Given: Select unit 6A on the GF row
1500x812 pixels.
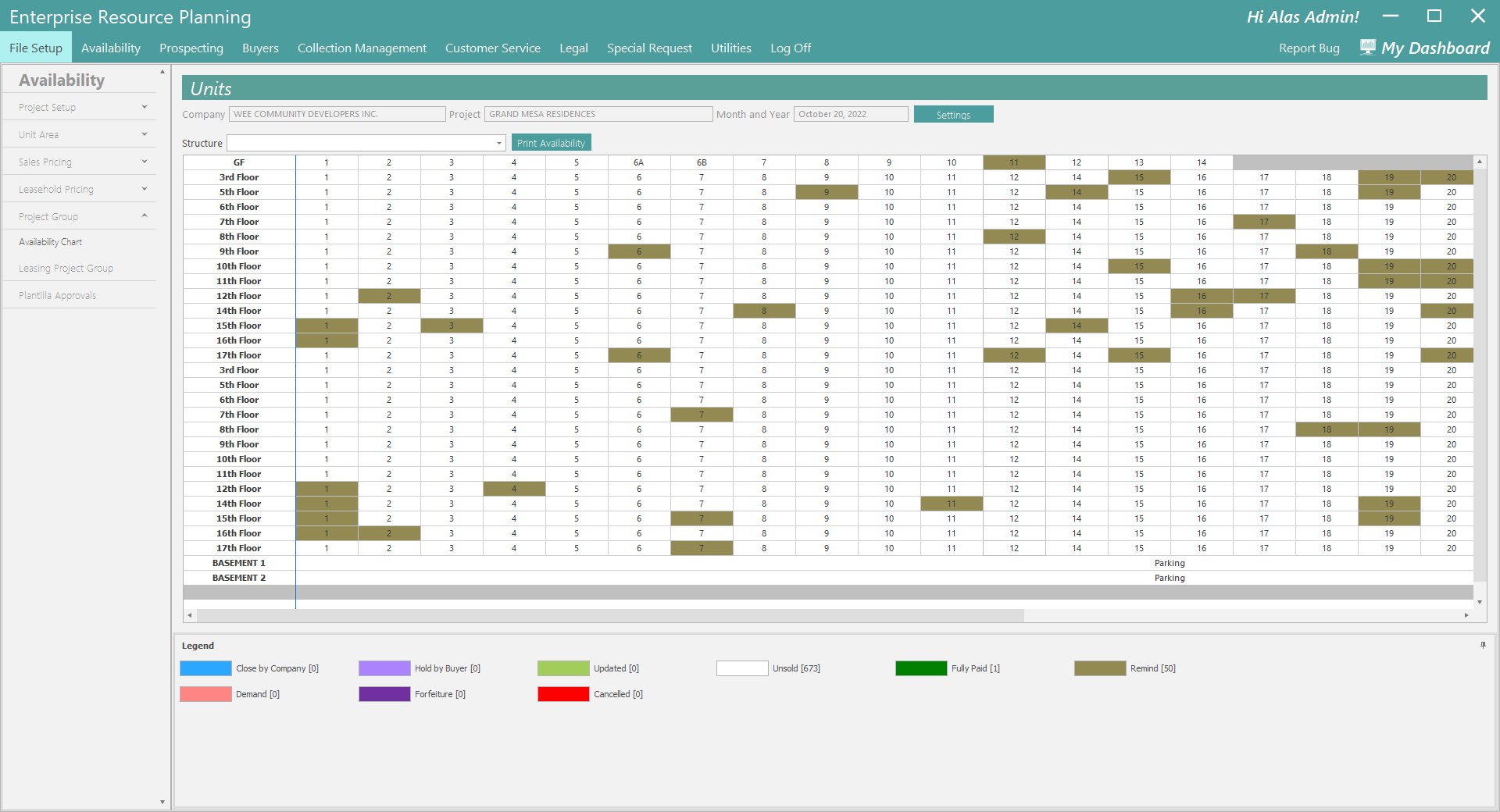Looking at the screenshot, I should point(639,162).
